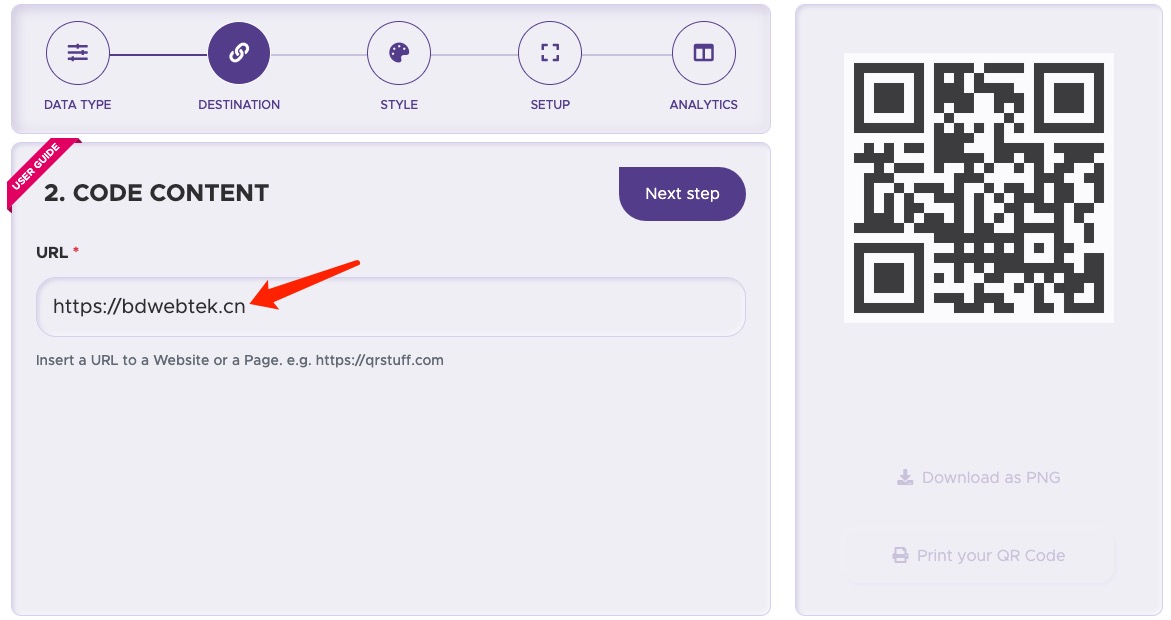The width and height of the screenshot is (1171, 620).
Task: Click the Download as PNG link
Action: point(979,477)
